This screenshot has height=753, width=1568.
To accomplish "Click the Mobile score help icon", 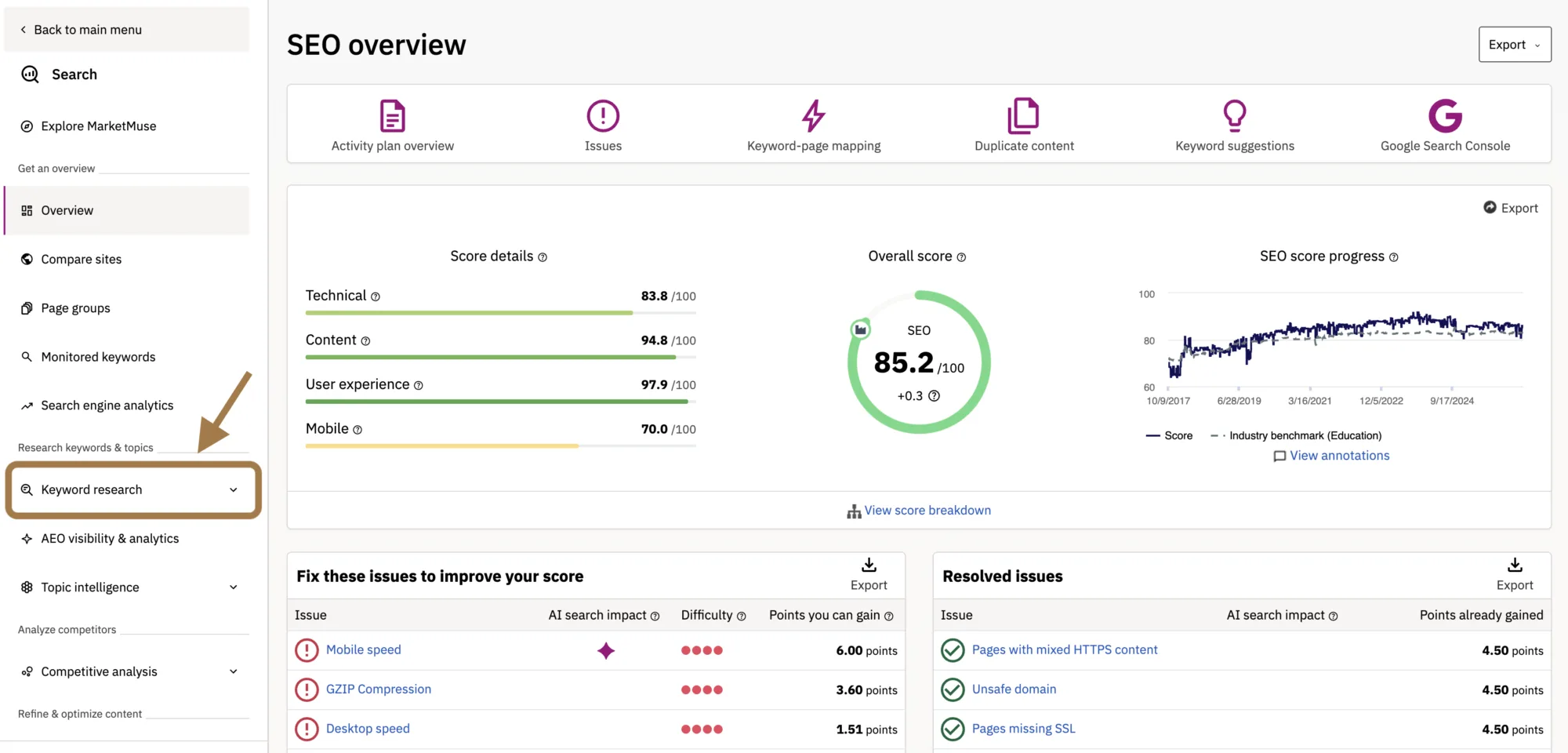I will tap(358, 430).
